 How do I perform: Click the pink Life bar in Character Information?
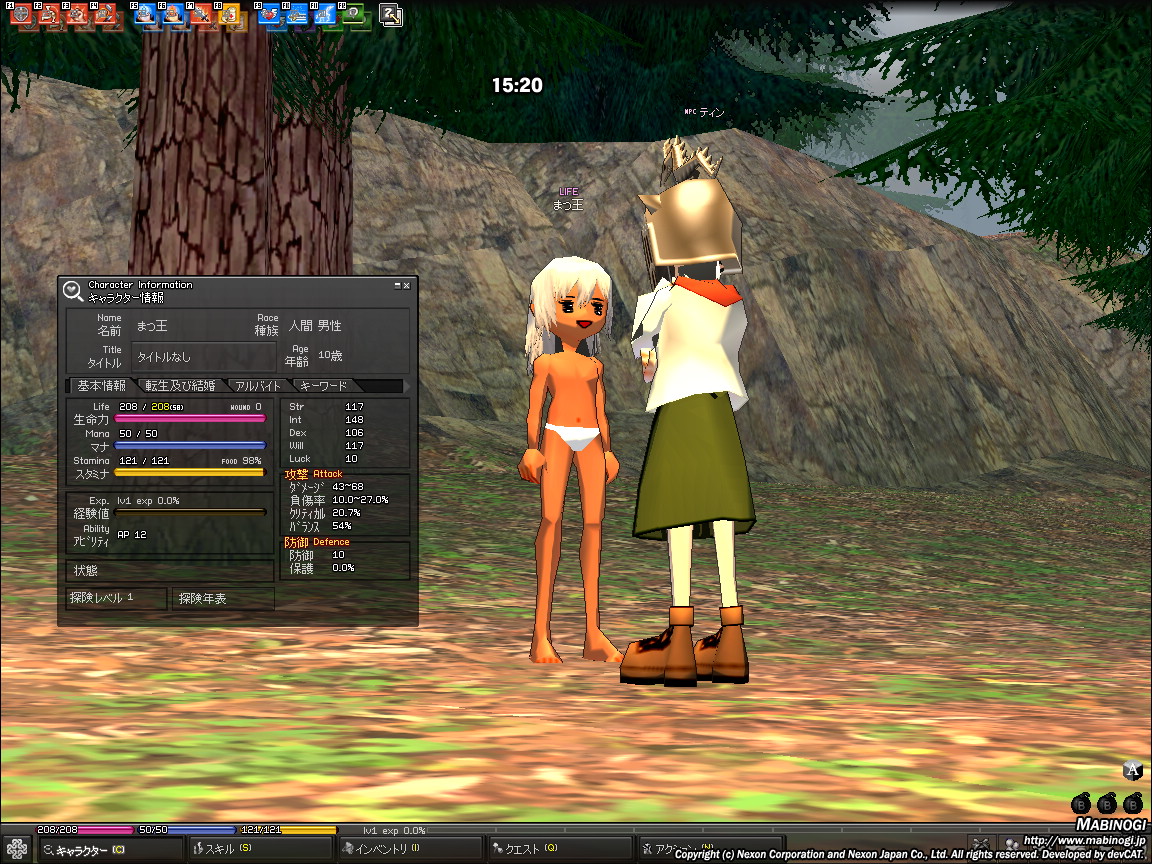190,419
